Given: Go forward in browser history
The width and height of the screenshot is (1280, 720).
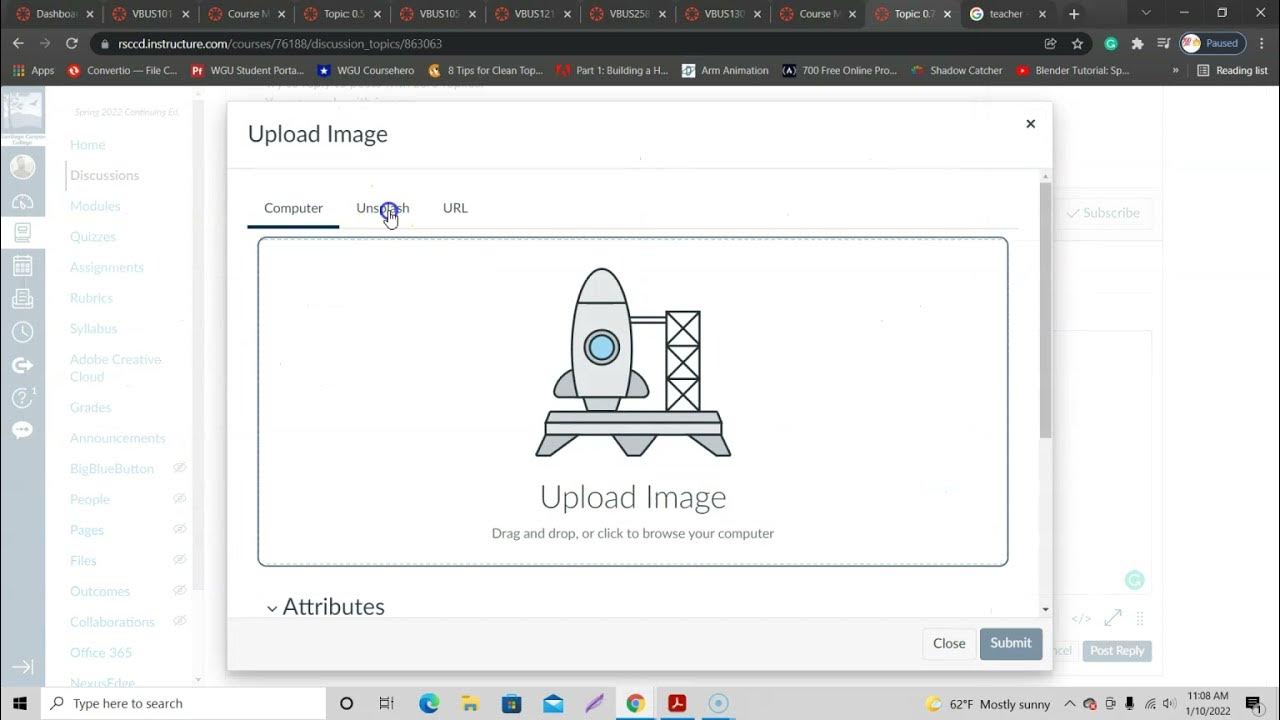Looking at the screenshot, I should [x=45, y=44].
